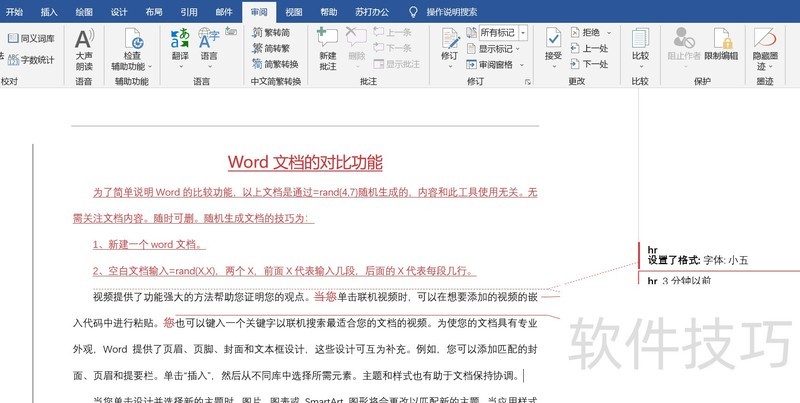The width and height of the screenshot is (800, 403).
Task: Toggle 修订 track changes button
Action: (450, 43)
